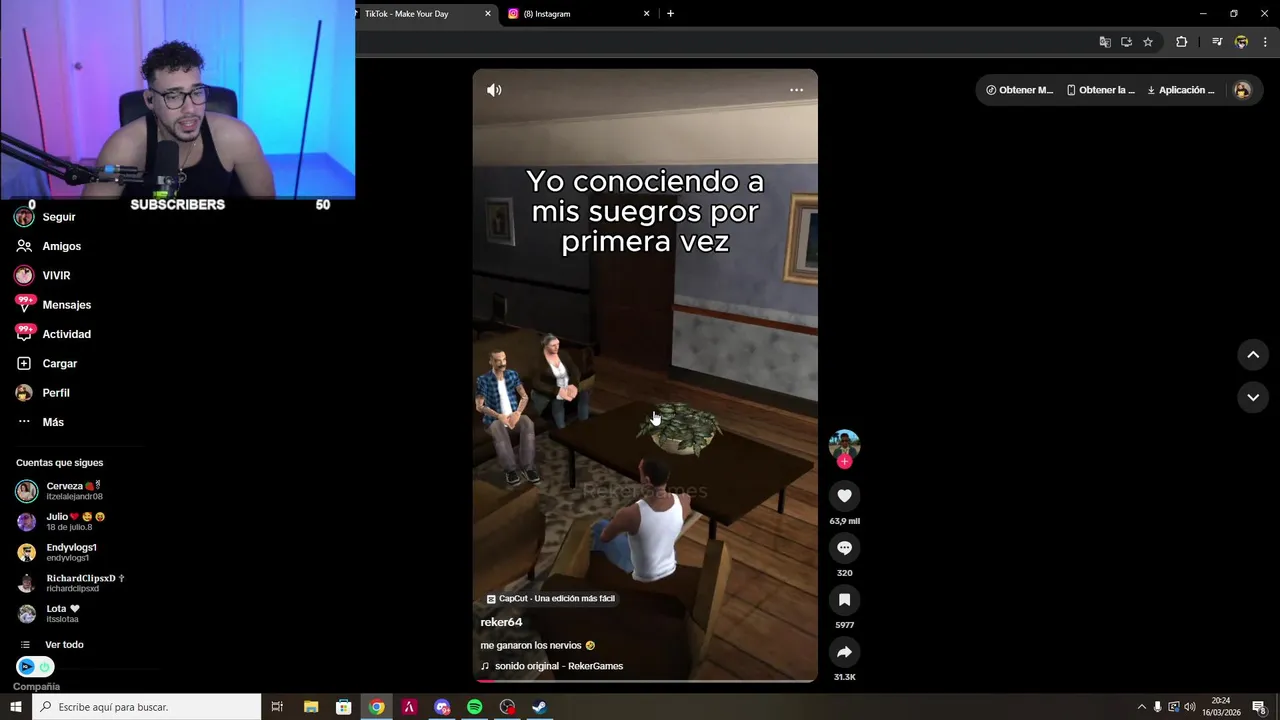
Task: Click the Aplicación download button
Action: point(1181,90)
